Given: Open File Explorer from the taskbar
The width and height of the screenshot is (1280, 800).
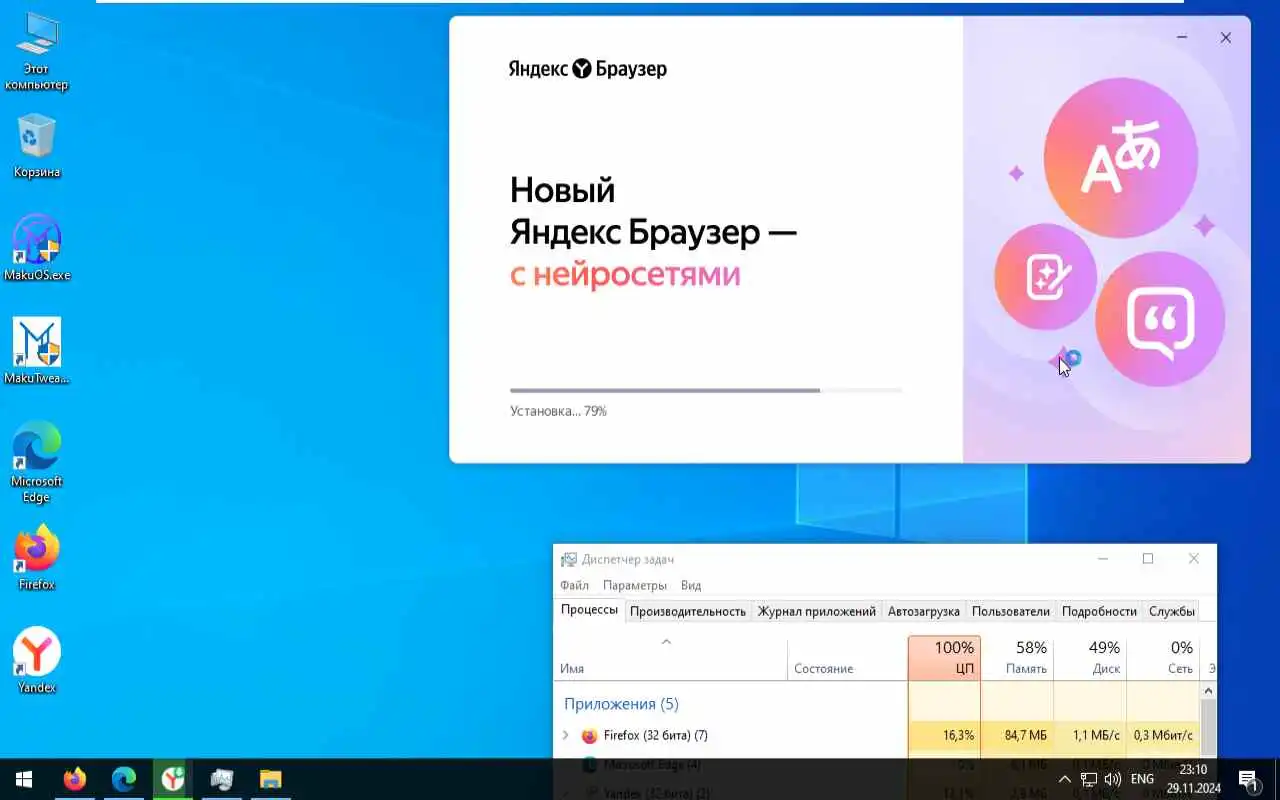Looking at the screenshot, I should [271, 779].
